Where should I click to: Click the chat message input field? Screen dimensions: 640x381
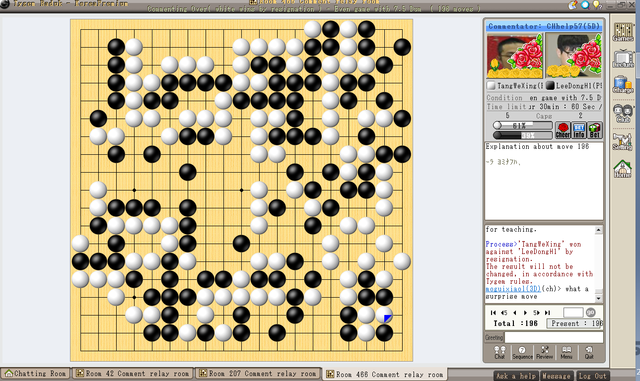[x=554, y=337]
